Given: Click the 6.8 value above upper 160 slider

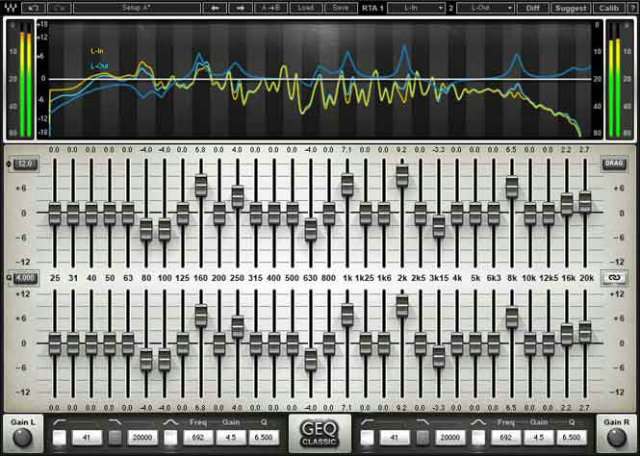Looking at the screenshot, I should pyautogui.click(x=201, y=150).
